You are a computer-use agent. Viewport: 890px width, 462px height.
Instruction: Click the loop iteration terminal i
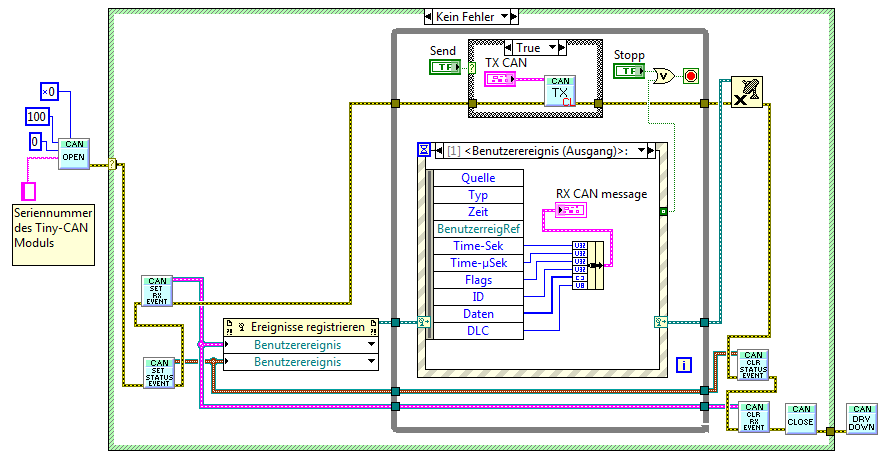point(684,365)
